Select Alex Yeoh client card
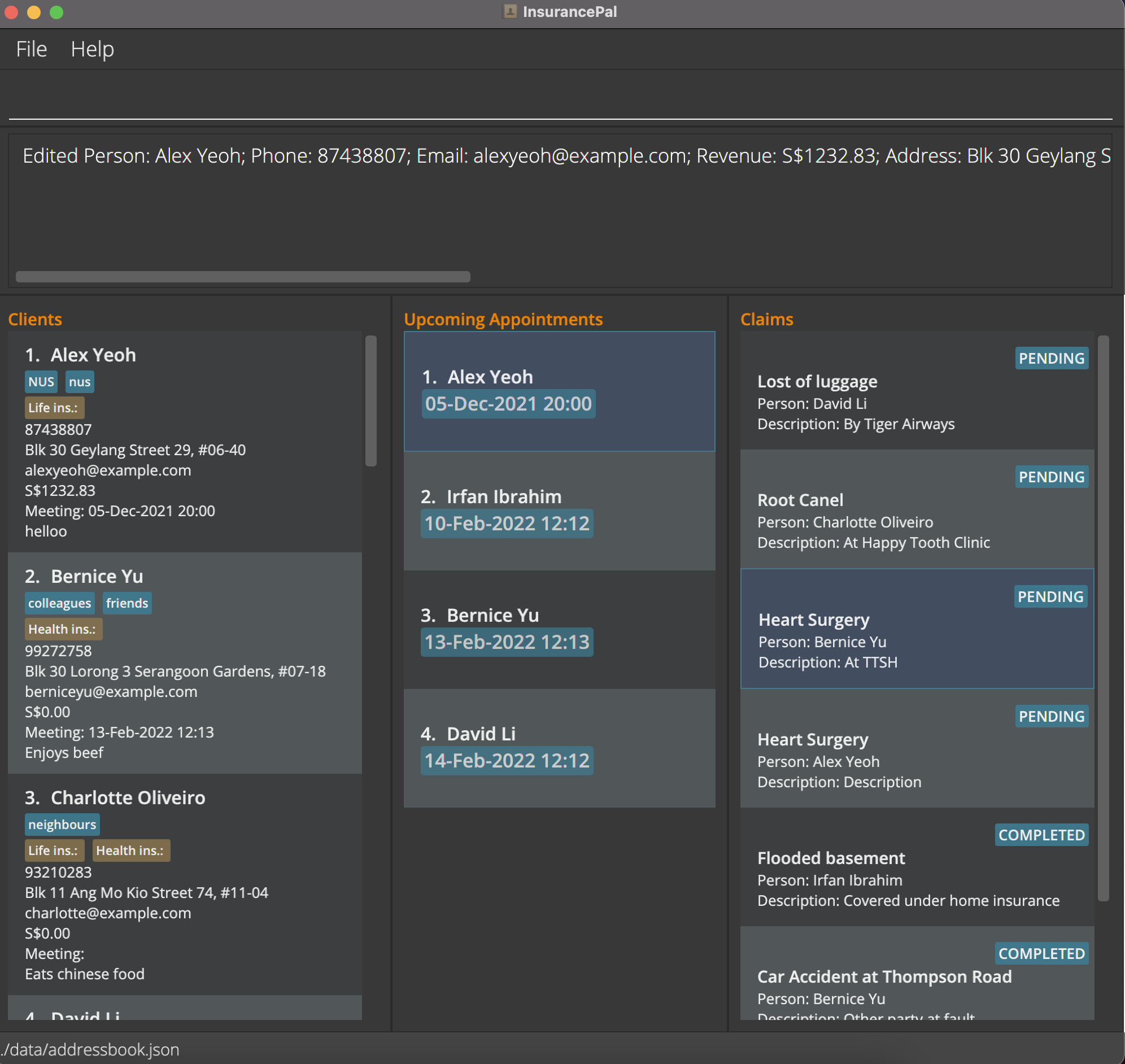The width and height of the screenshot is (1125, 1064). pyautogui.click(x=185, y=442)
